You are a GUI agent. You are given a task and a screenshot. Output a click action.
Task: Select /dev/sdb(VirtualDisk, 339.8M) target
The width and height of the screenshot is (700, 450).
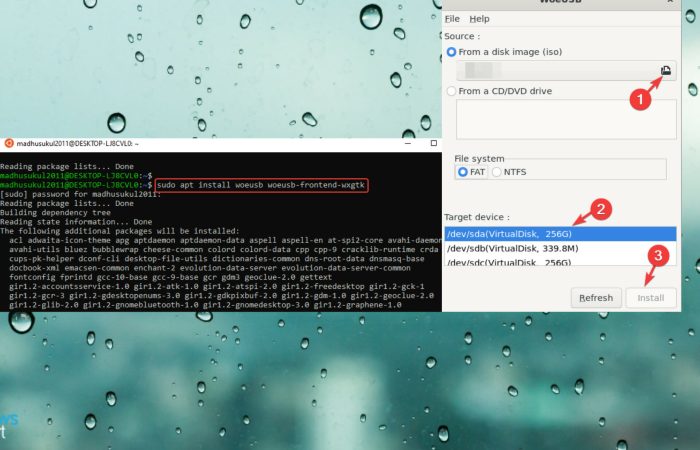coord(560,248)
